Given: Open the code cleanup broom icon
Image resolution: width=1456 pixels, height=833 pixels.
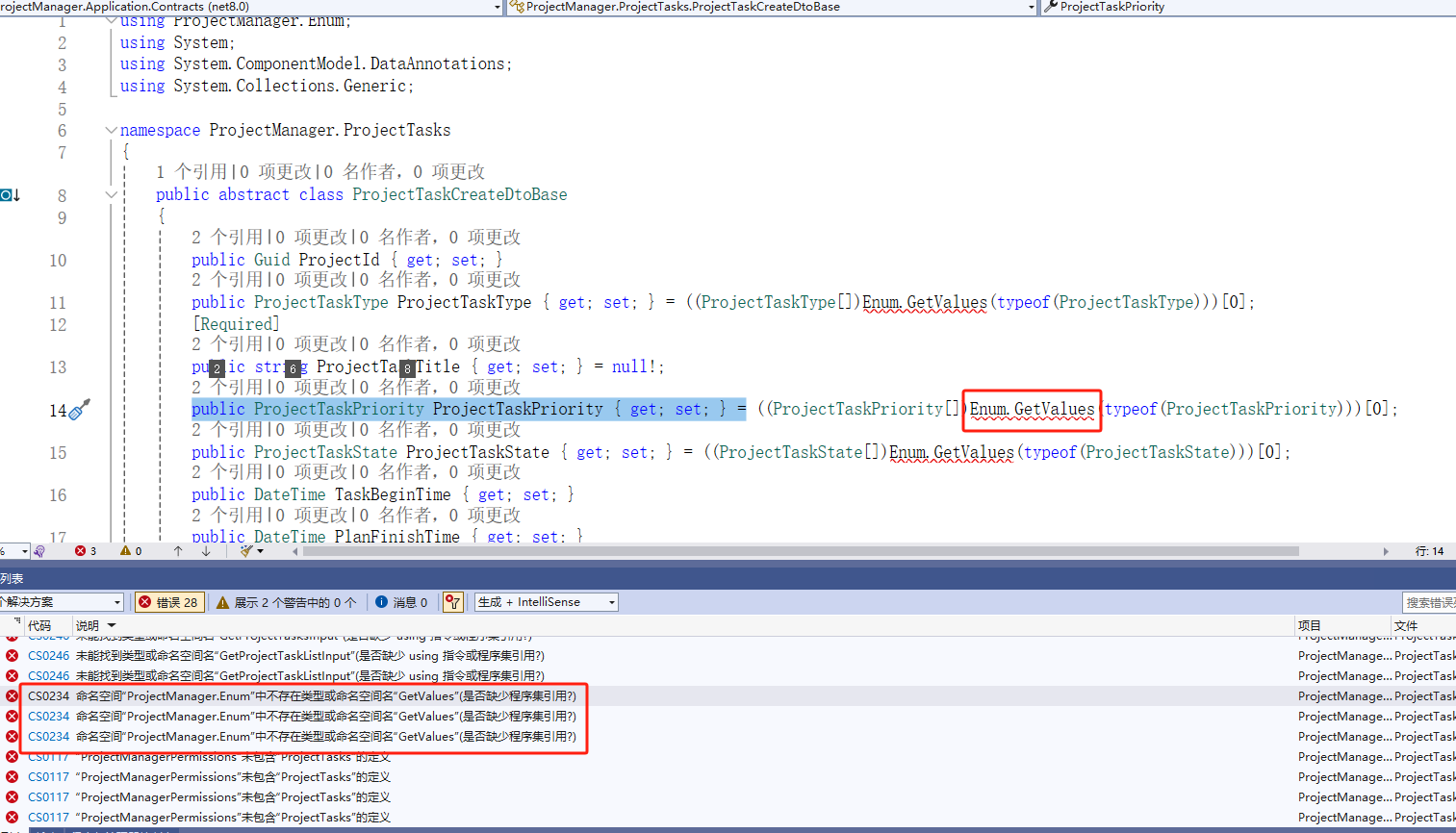Looking at the screenshot, I should point(247,551).
